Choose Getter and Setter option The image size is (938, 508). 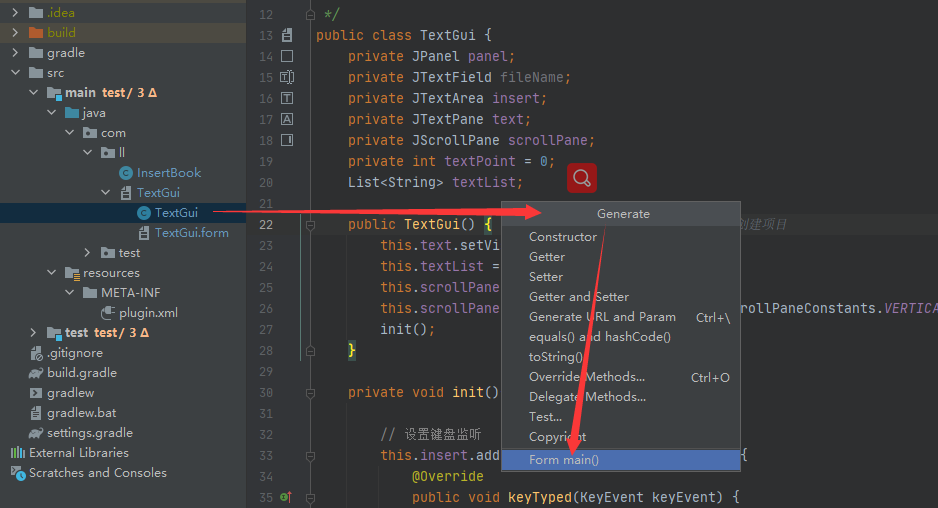pos(620,297)
